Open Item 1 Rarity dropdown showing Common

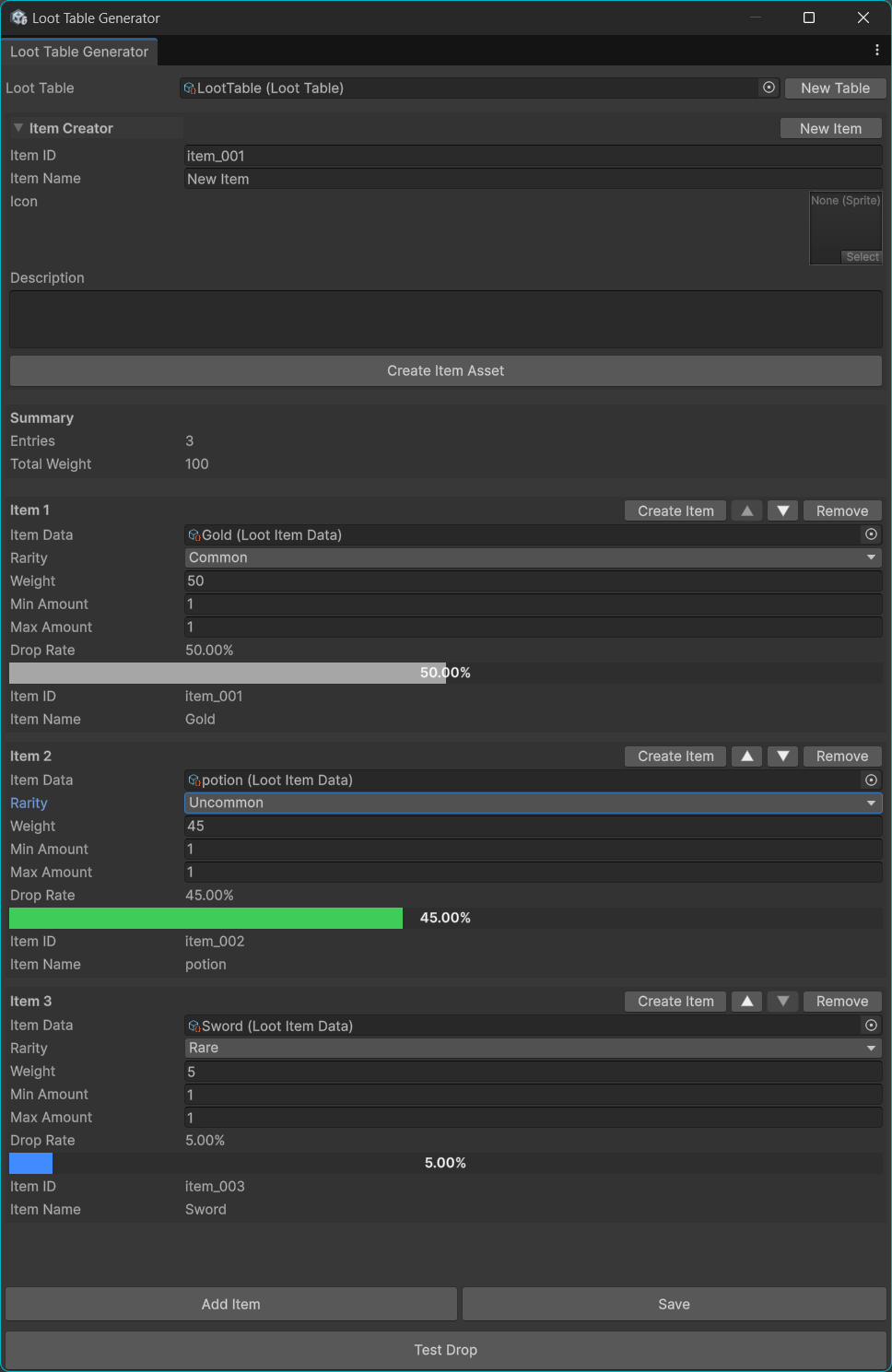coord(533,557)
